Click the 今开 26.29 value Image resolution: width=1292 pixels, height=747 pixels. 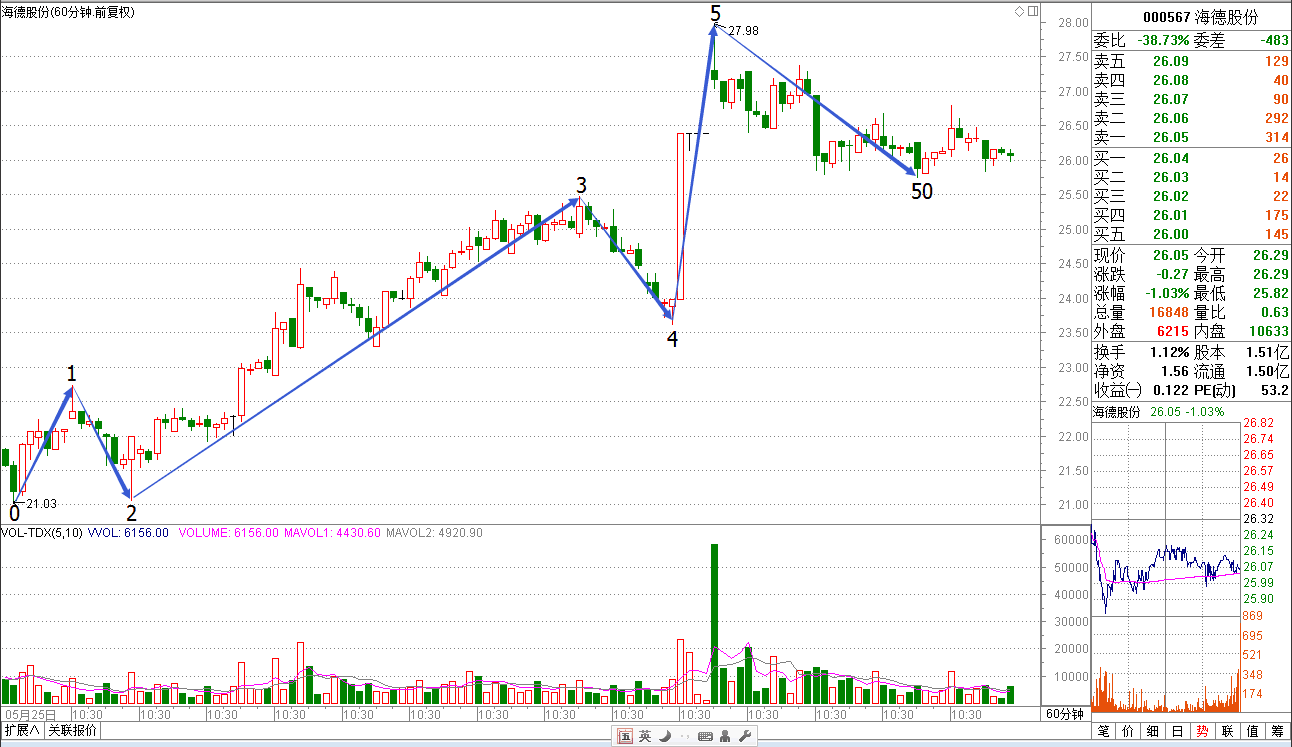click(x=1270, y=255)
